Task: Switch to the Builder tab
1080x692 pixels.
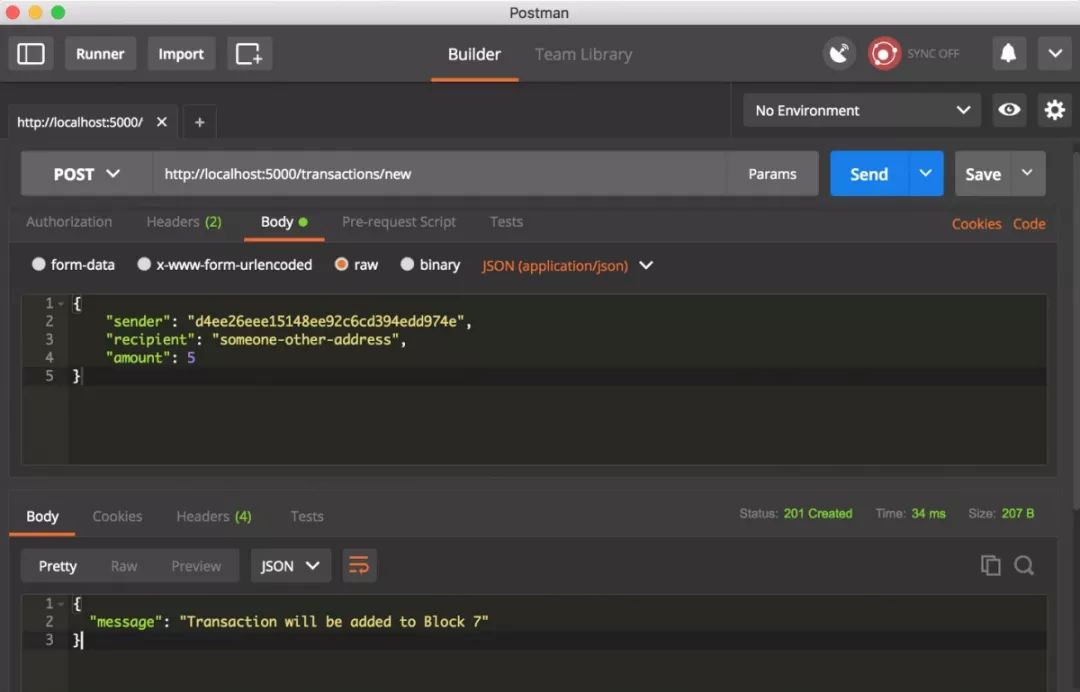Action: click(x=474, y=54)
